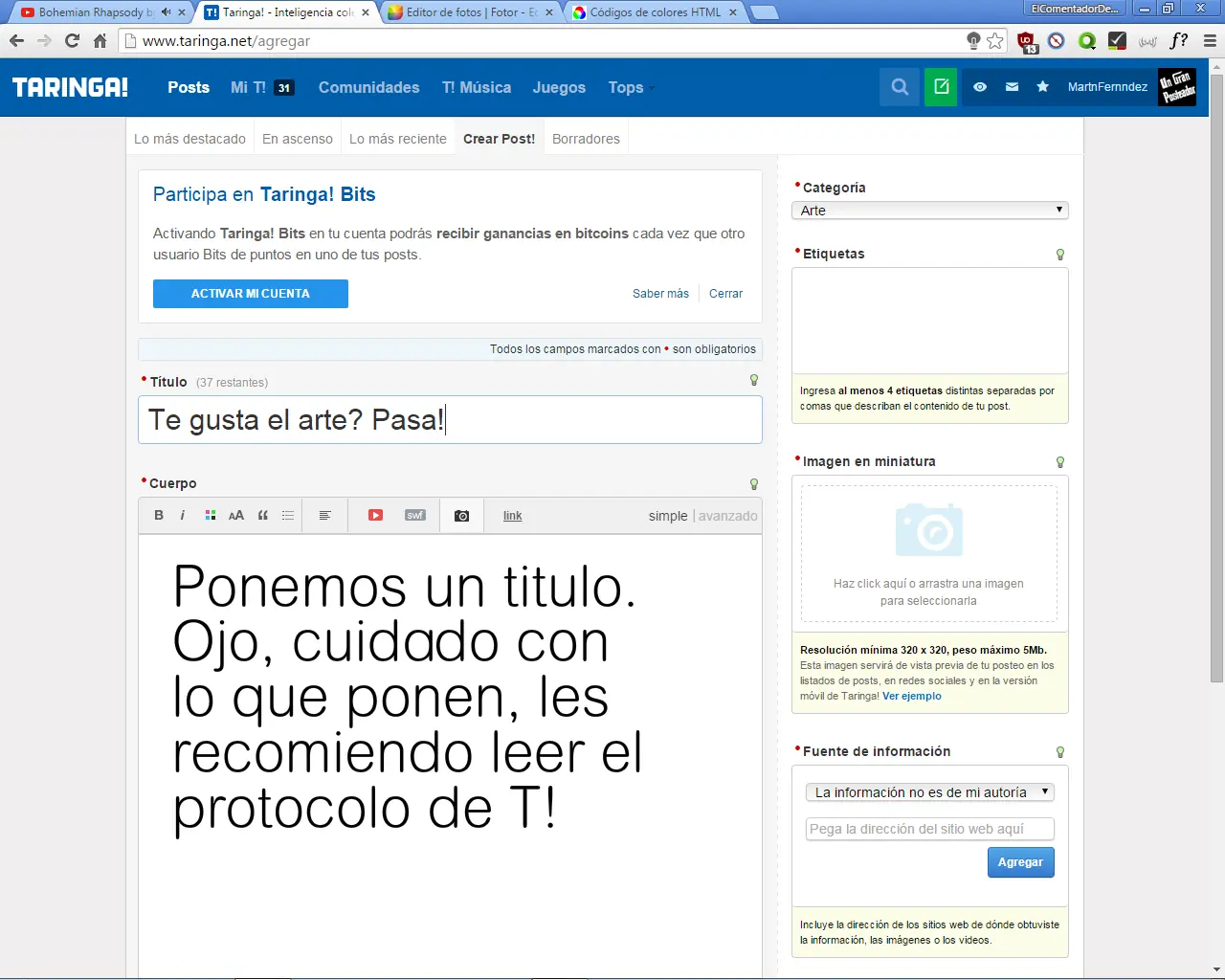Image resolution: width=1225 pixels, height=980 pixels.
Task: Click Cerrar on the Bits banner
Action: [725, 294]
